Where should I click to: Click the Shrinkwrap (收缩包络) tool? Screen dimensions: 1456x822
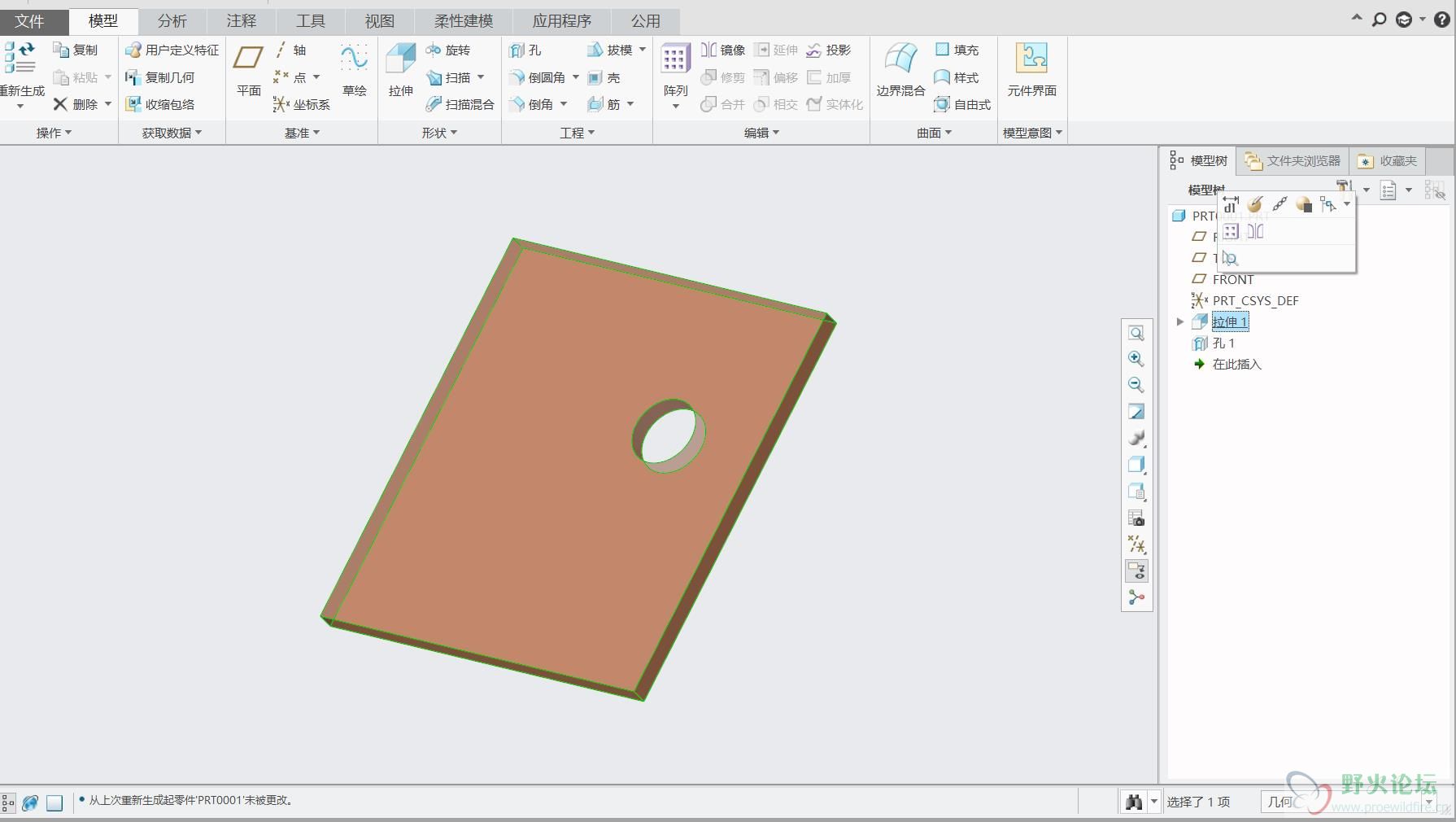[159, 104]
